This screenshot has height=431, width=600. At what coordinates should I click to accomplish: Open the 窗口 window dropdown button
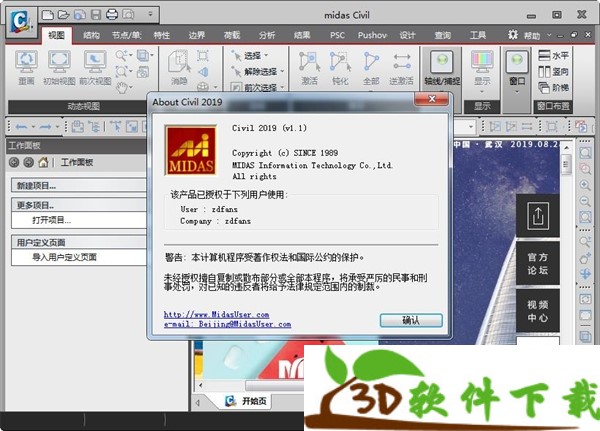[x=517, y=71]
